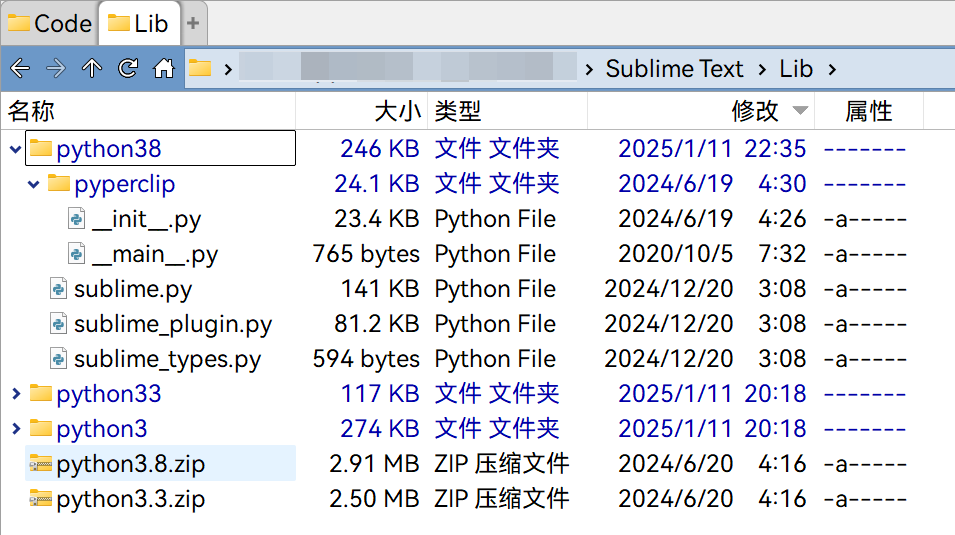Click the folder icon in address bar
Screen dimensions: 955x535
tap(200, 68)
